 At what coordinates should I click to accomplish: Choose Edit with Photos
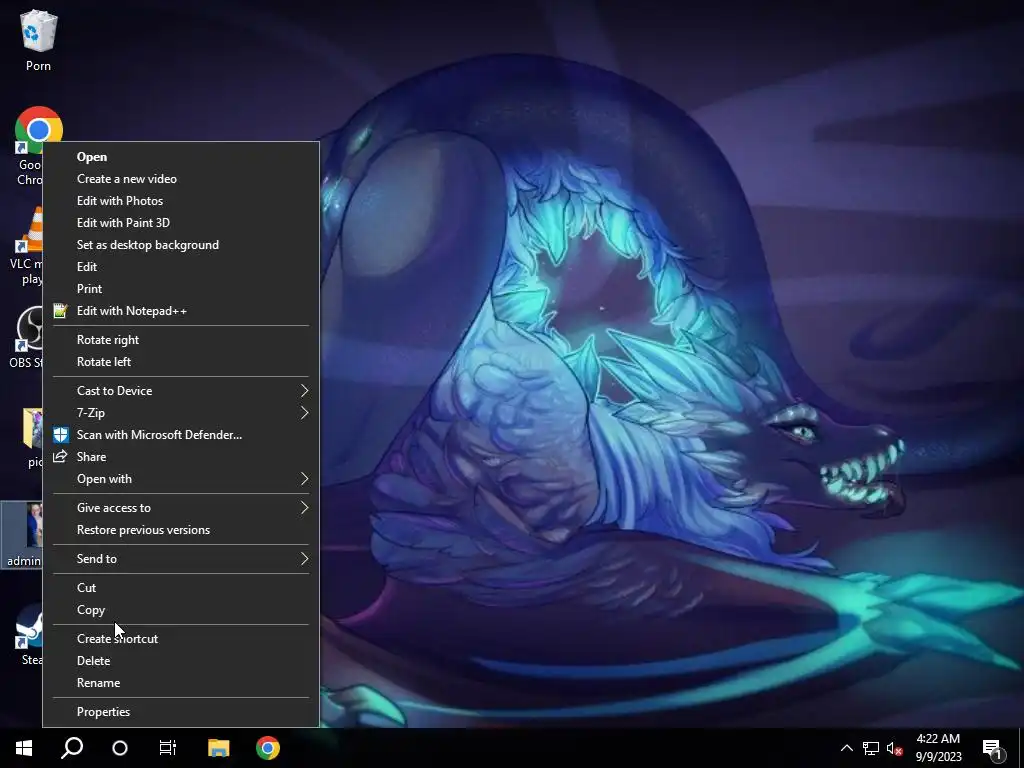click(x=181, y=201)
